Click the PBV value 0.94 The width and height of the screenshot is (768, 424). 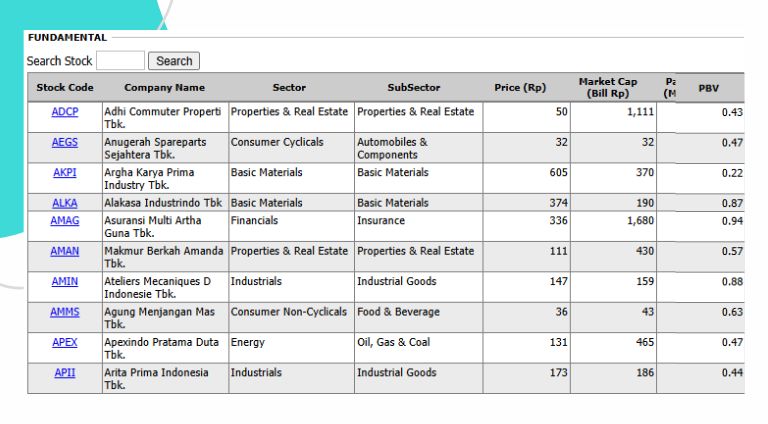click(732, 221)
